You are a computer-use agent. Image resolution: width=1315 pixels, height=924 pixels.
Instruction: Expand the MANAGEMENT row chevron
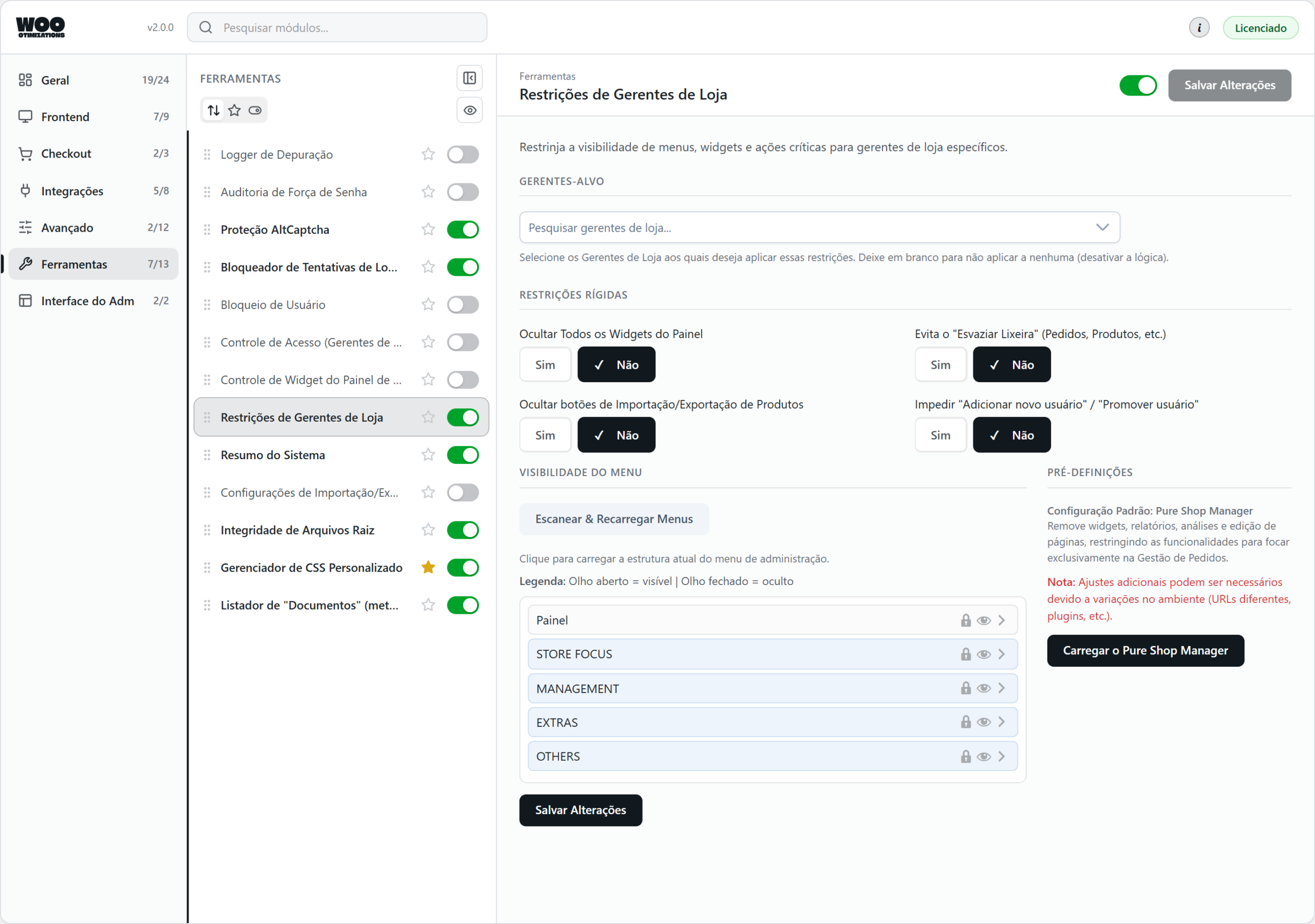[x=1002, y=688]
